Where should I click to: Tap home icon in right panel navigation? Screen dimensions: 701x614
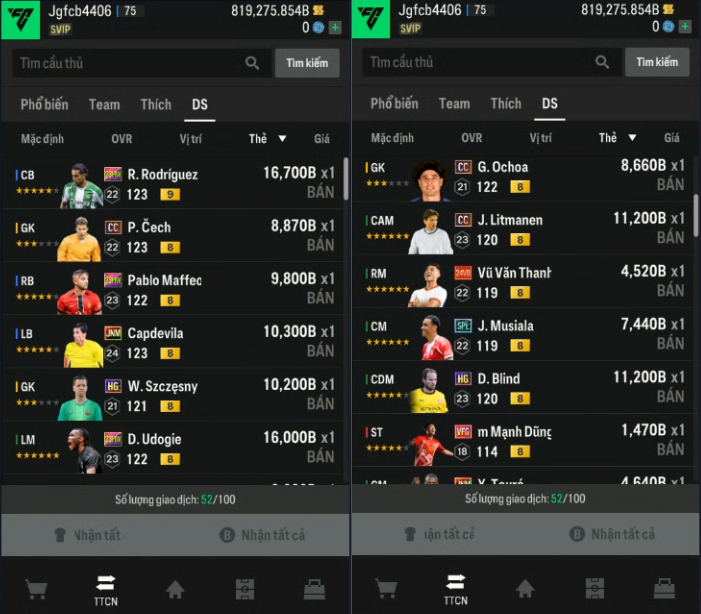(525, 589)
